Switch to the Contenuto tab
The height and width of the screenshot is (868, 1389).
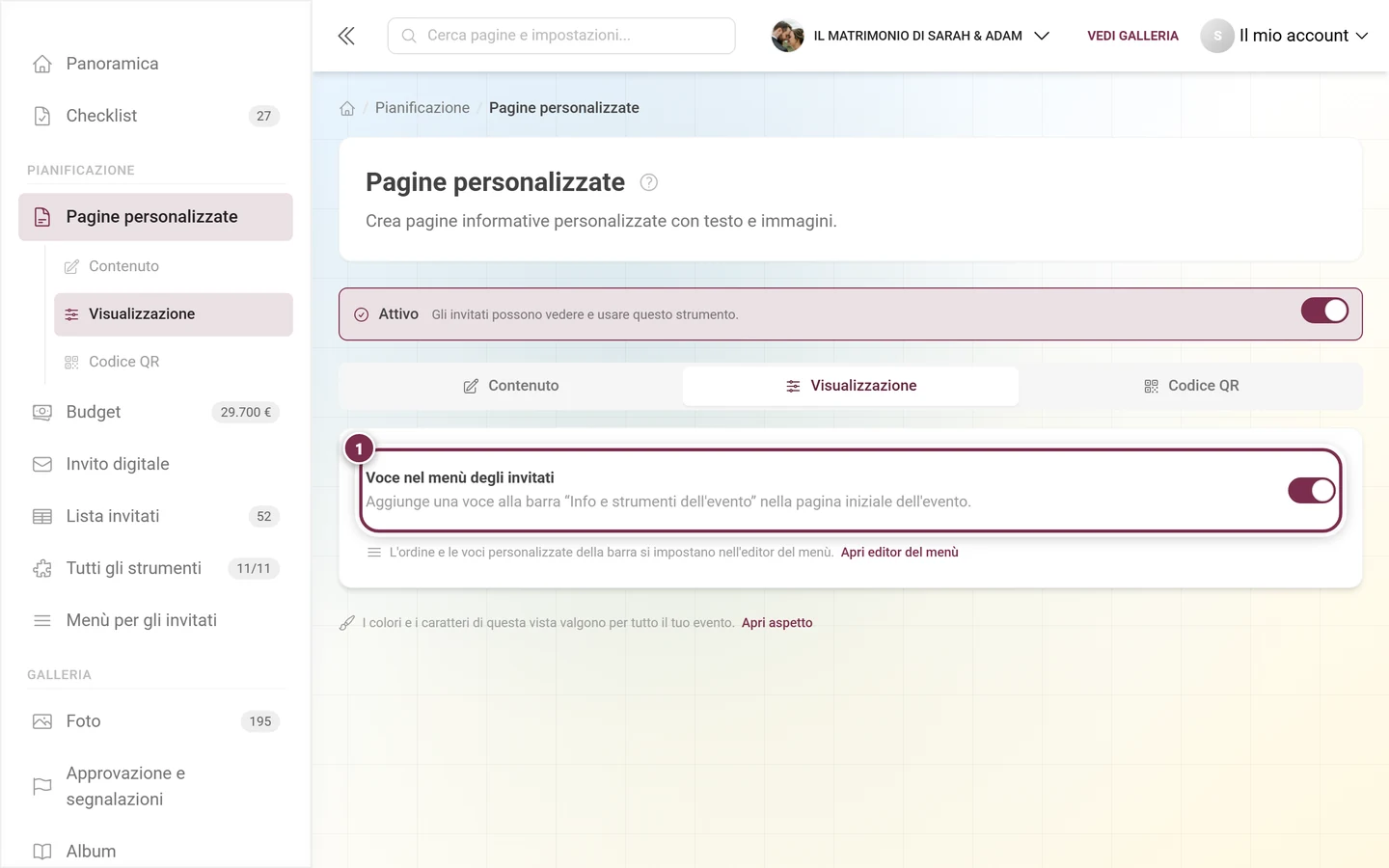click(511, 386)
